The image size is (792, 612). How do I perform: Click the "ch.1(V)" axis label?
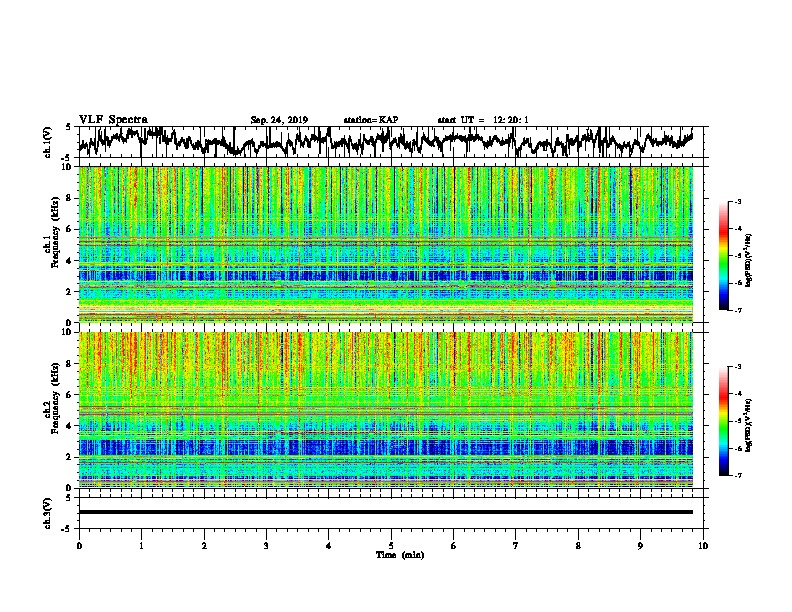(48, 142)
